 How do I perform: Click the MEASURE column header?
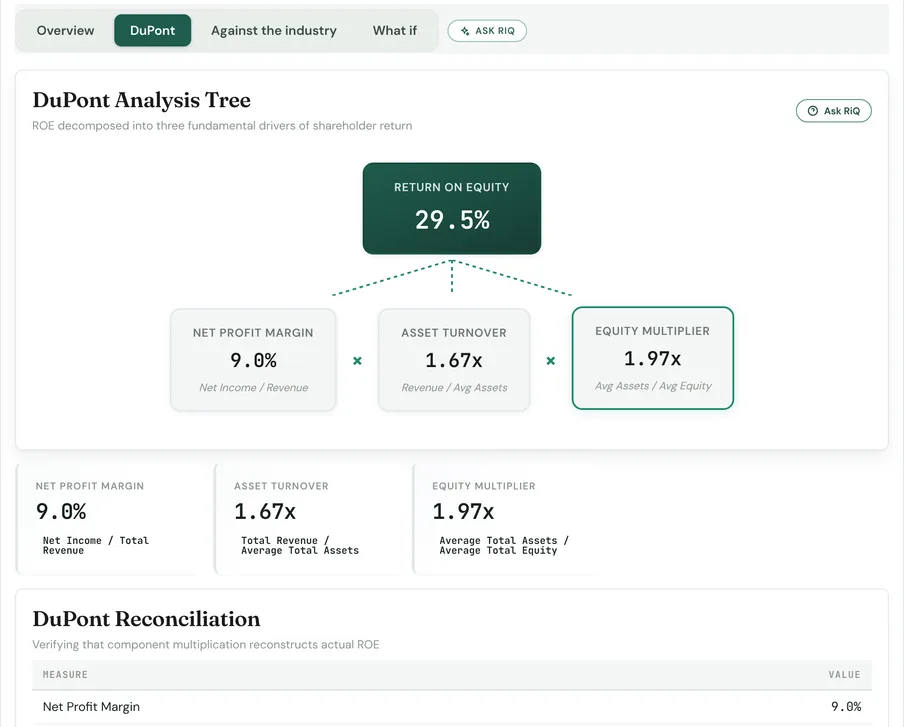click(x=65, y=675)
